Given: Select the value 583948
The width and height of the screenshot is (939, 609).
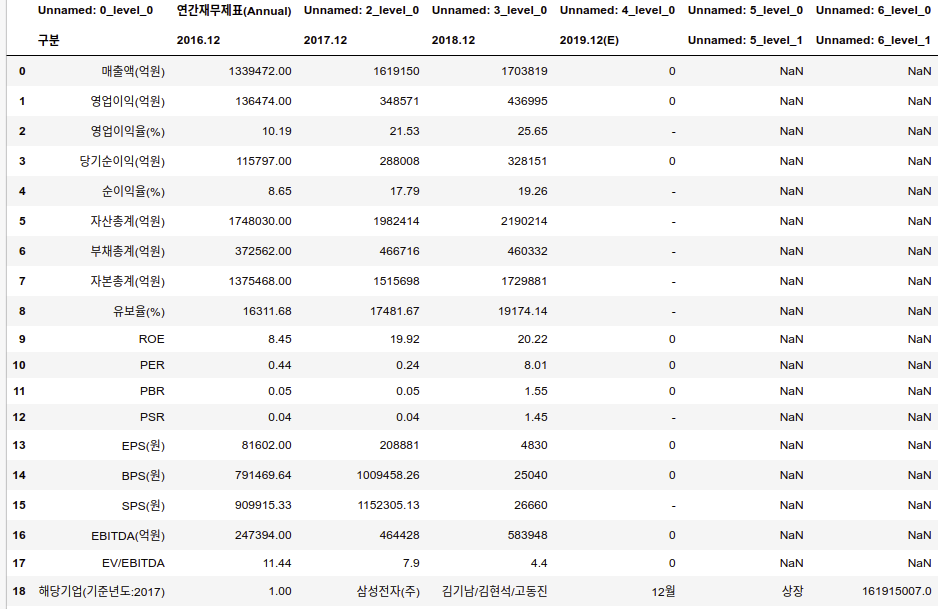Looking at the screenshot, I should tap(528, 535).
